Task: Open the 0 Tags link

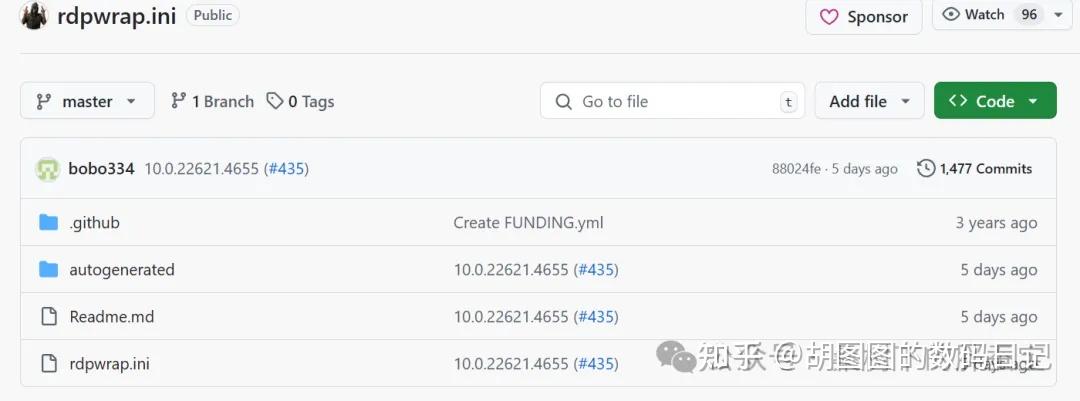Action: click(300, 101)
